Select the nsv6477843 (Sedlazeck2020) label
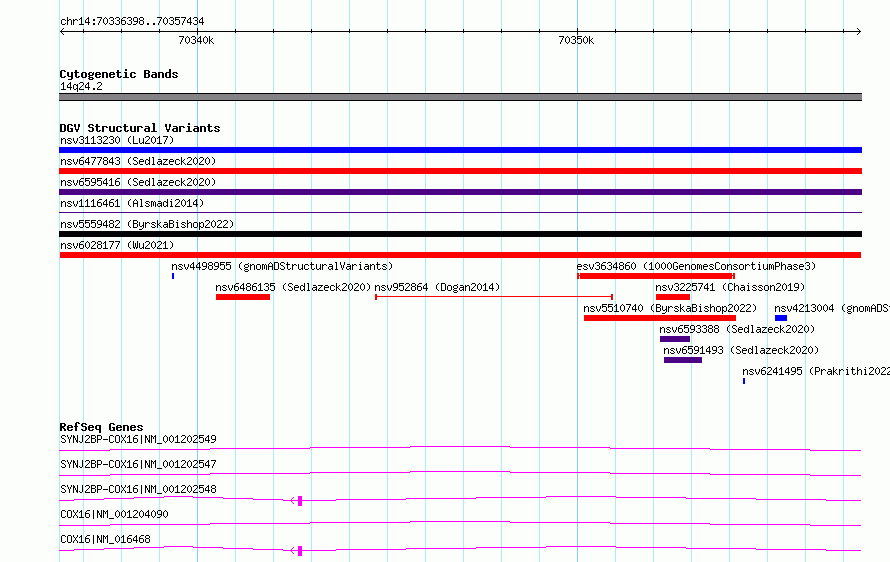Viewport: 890px width, 562px height. (x=138, y=161)
